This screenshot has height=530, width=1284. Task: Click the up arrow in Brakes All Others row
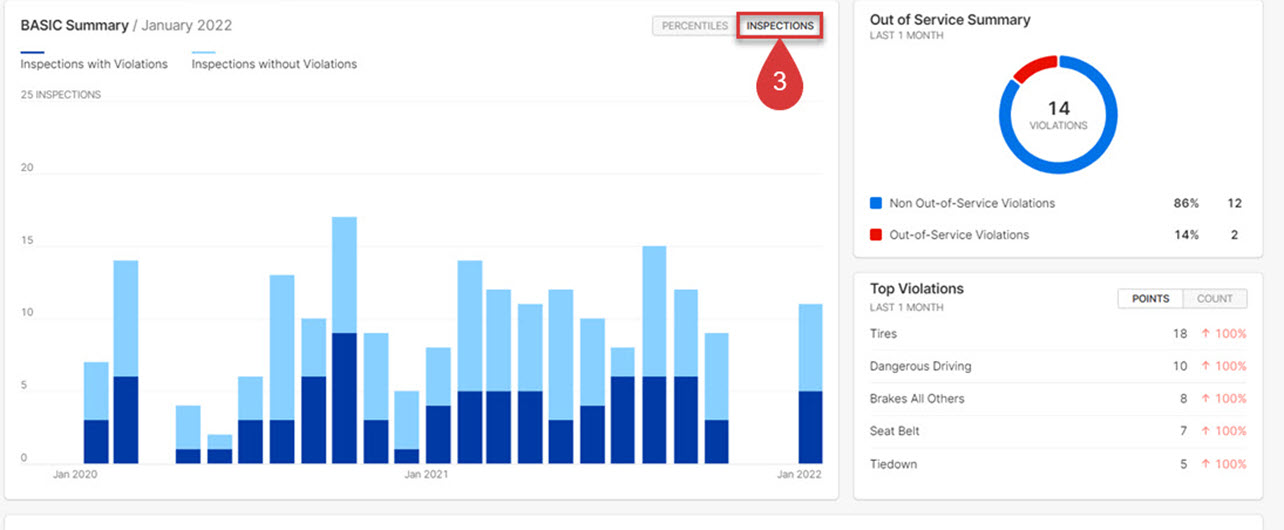[1204, 399]
